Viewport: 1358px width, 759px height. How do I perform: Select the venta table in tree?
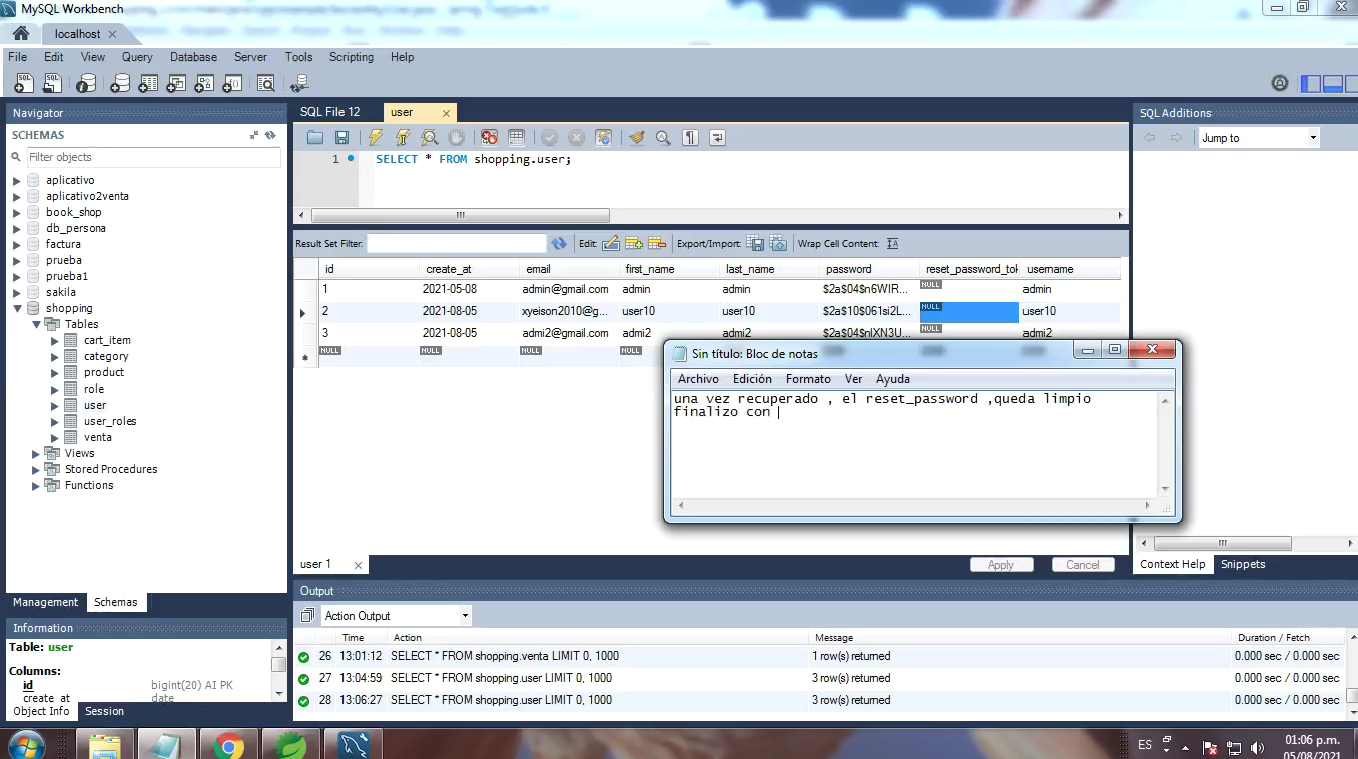point(97,437)
